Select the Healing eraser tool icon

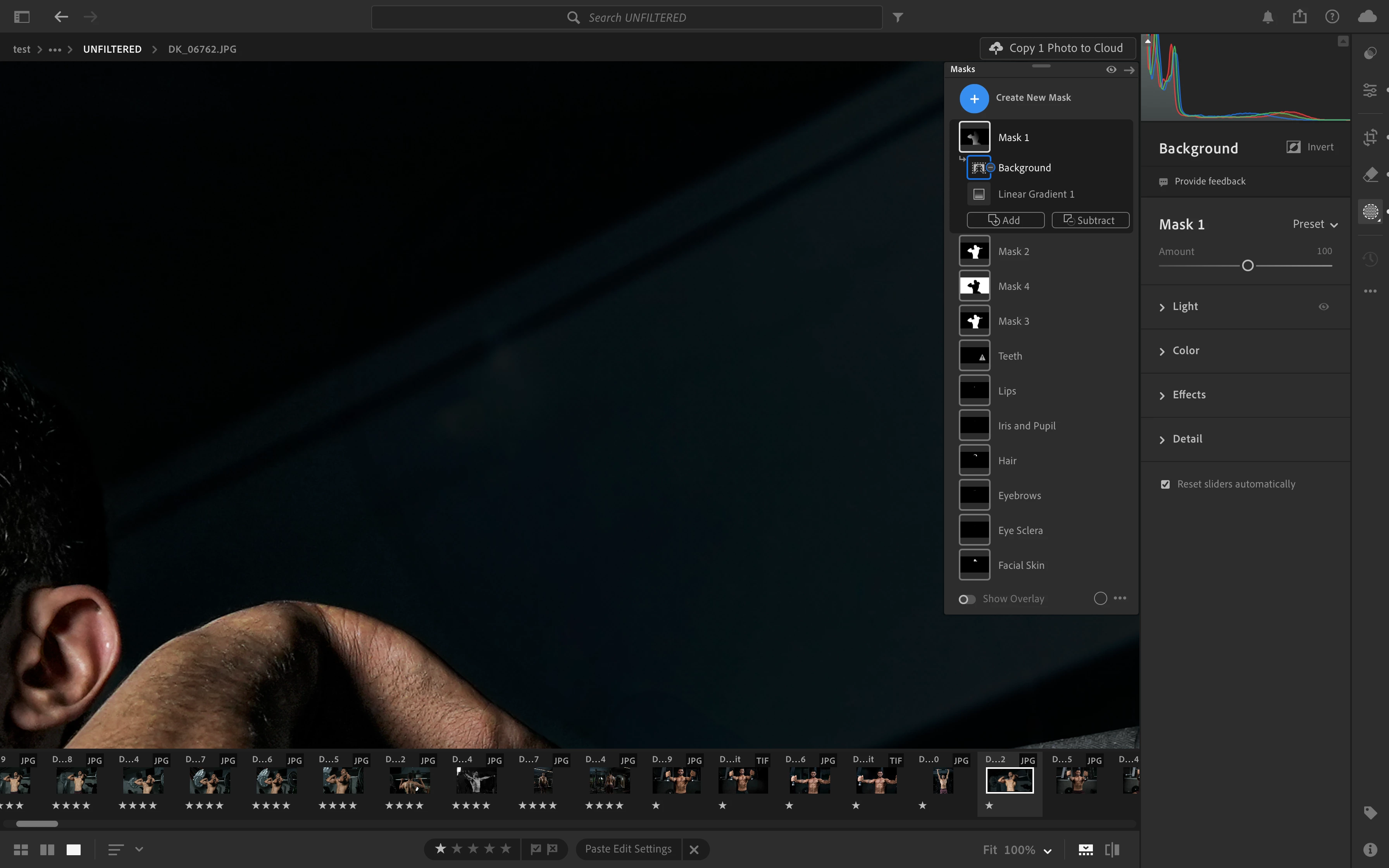pos(1370,174)
